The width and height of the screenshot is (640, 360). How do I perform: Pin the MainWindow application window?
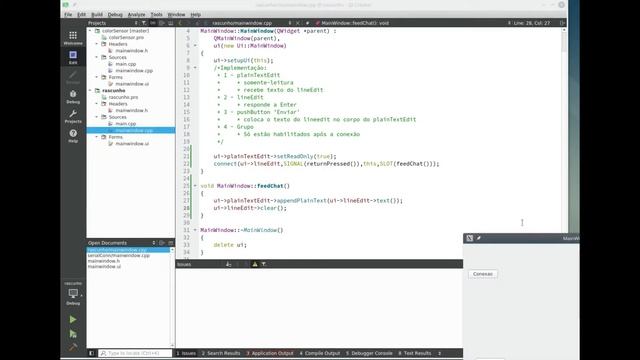(479, 238)
